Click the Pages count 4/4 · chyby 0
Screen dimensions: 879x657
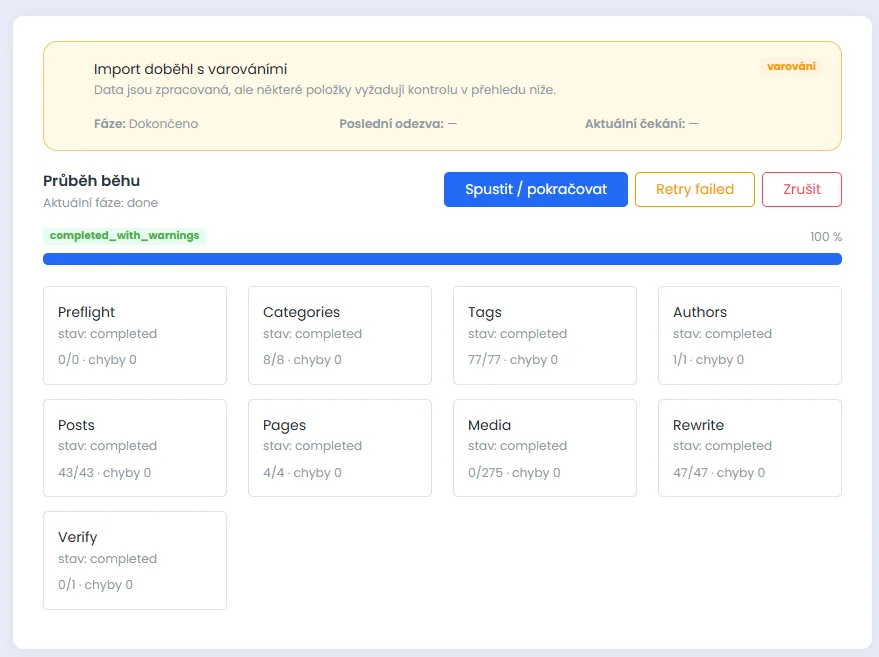click(x=302, y=473)
